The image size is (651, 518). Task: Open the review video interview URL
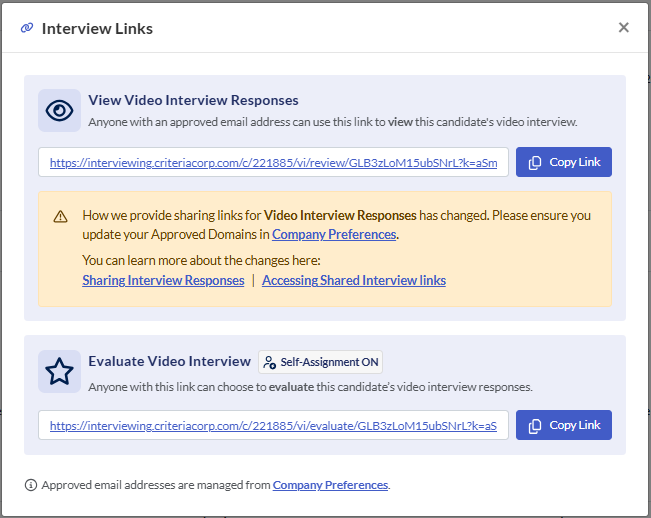(x=273, y=162)
